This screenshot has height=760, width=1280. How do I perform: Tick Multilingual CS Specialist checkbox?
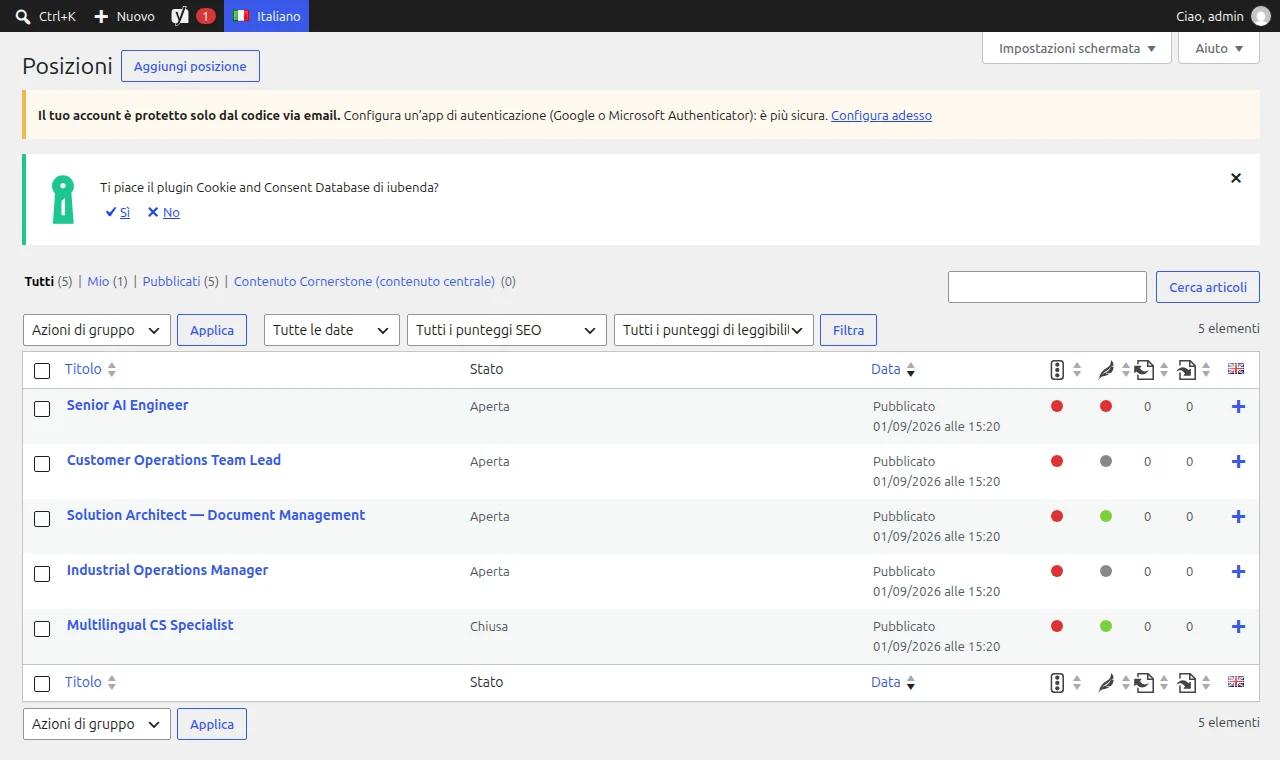tap(42, 629)
